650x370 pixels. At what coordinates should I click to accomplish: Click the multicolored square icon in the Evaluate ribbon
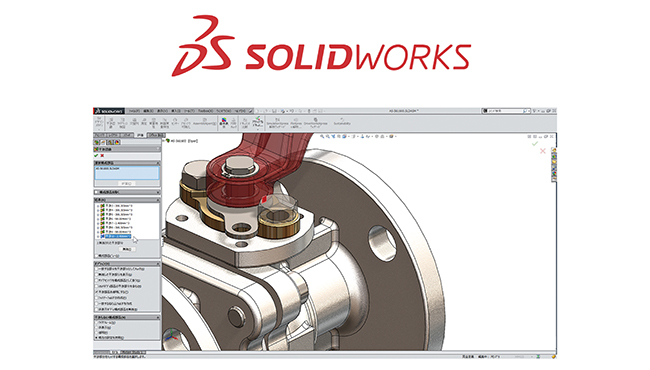(223, 123)
